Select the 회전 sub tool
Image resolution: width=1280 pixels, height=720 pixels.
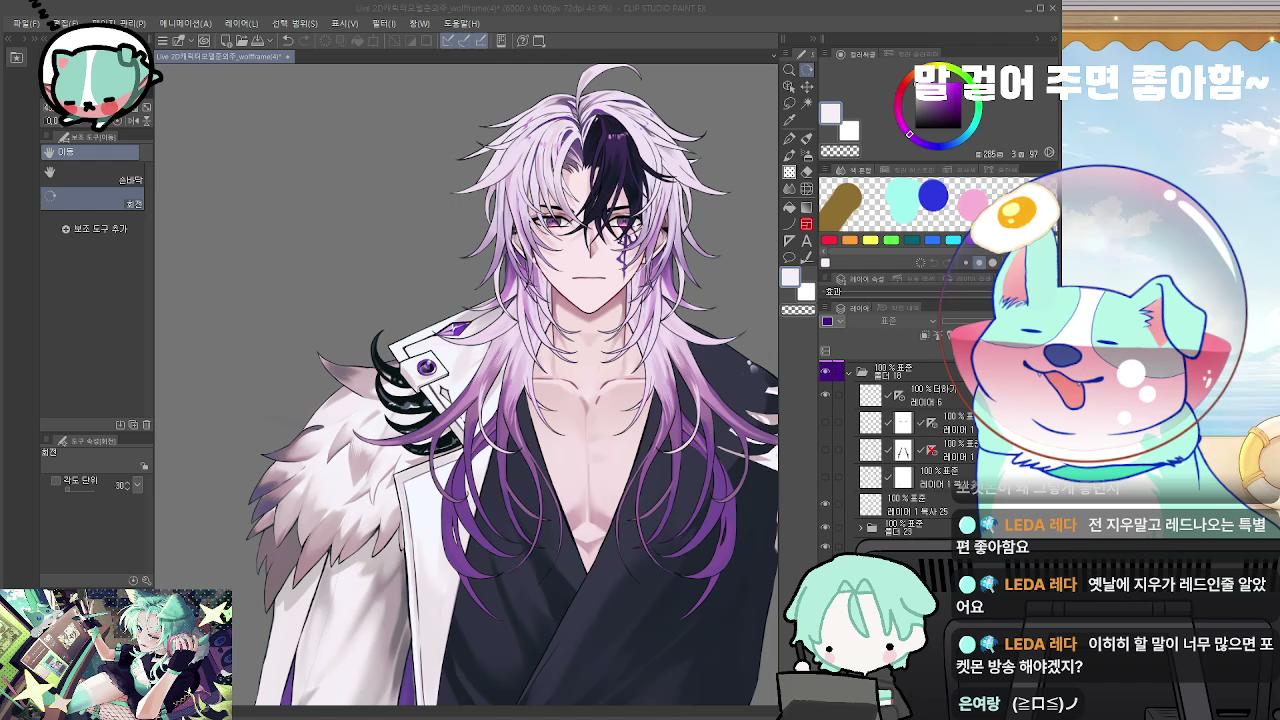(x=92, y=199)
